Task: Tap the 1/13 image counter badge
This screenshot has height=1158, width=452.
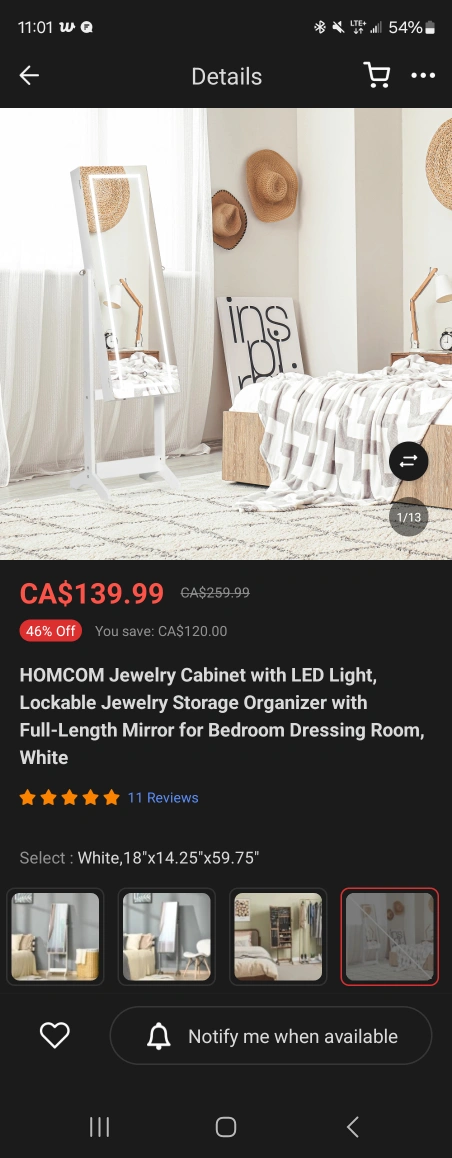Action: [x=408, y=517]
